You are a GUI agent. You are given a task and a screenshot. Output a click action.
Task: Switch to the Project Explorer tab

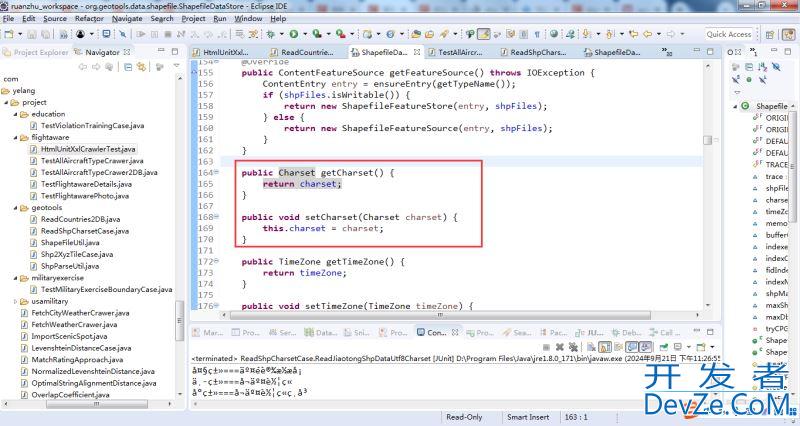pyautogui.click(x=36, y=52)
